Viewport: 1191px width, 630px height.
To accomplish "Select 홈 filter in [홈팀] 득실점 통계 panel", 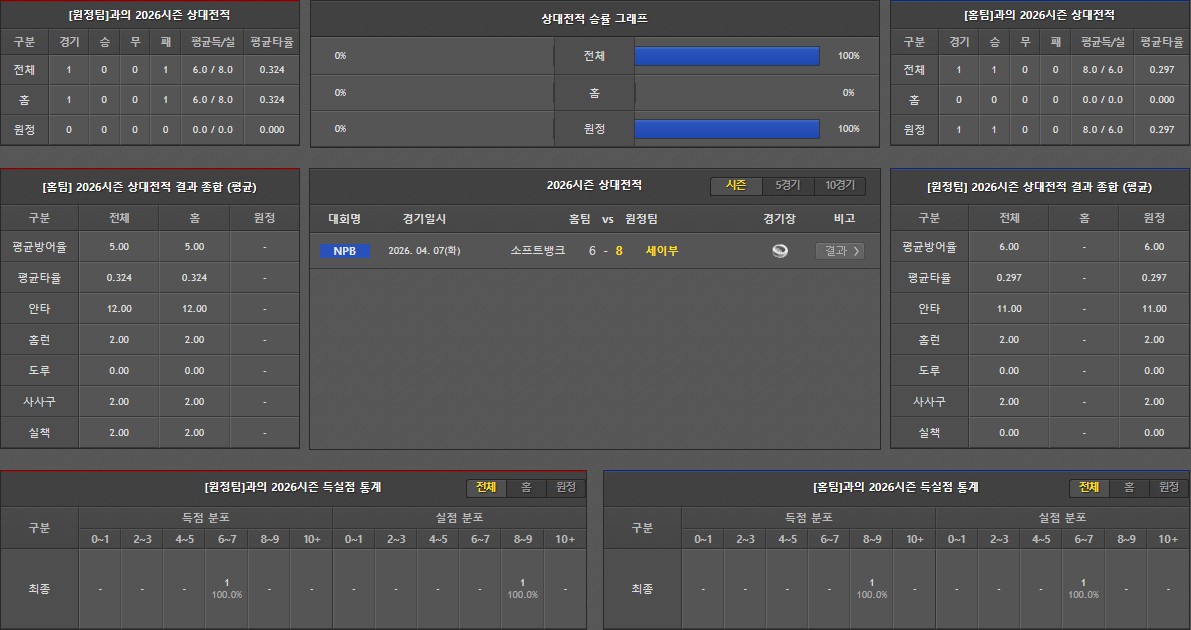I will tap(1128, 487).
